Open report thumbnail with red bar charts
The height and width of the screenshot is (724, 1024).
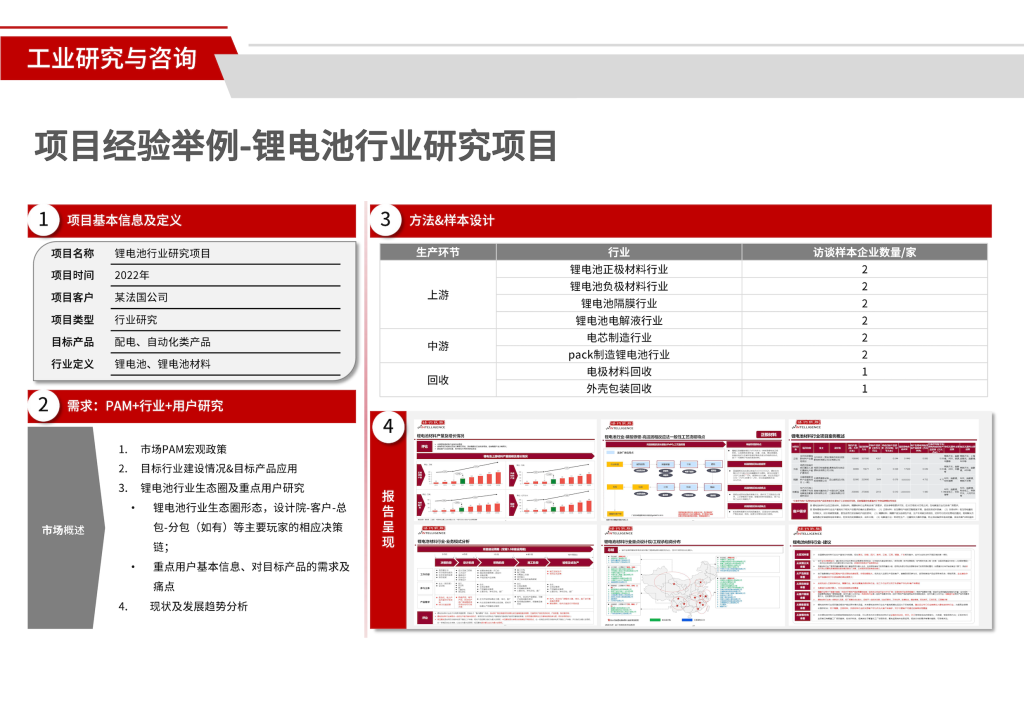(505, 471)
